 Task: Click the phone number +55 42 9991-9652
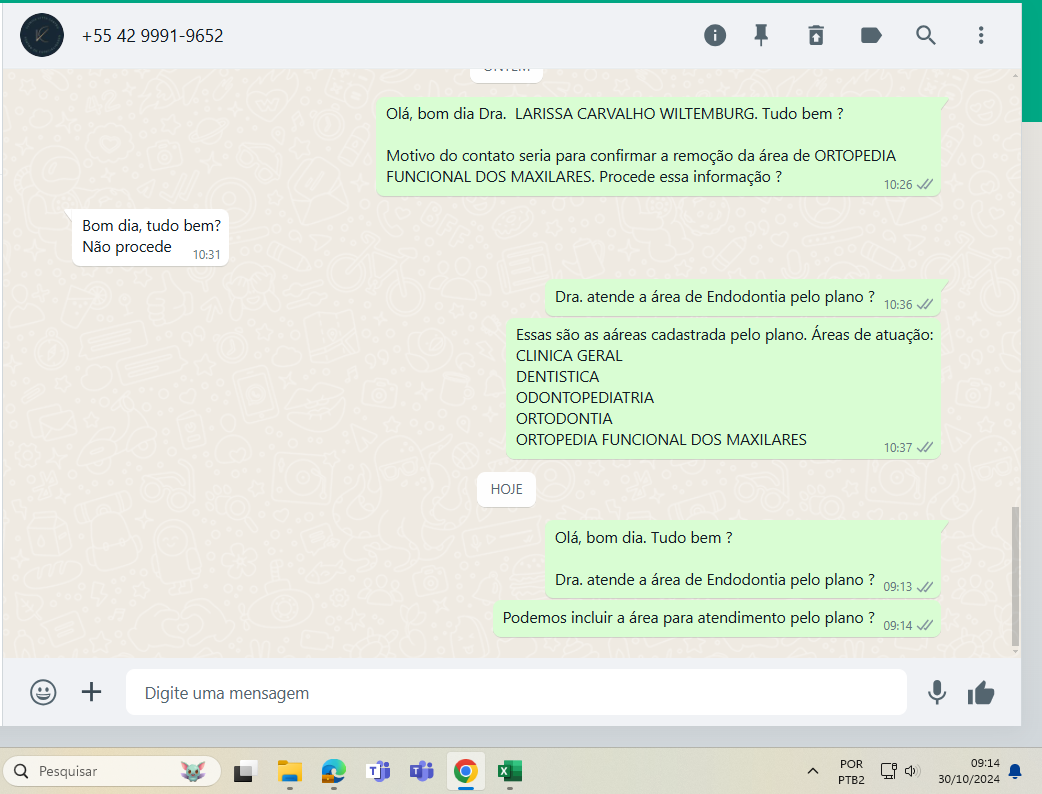click(x=152, y=36)
